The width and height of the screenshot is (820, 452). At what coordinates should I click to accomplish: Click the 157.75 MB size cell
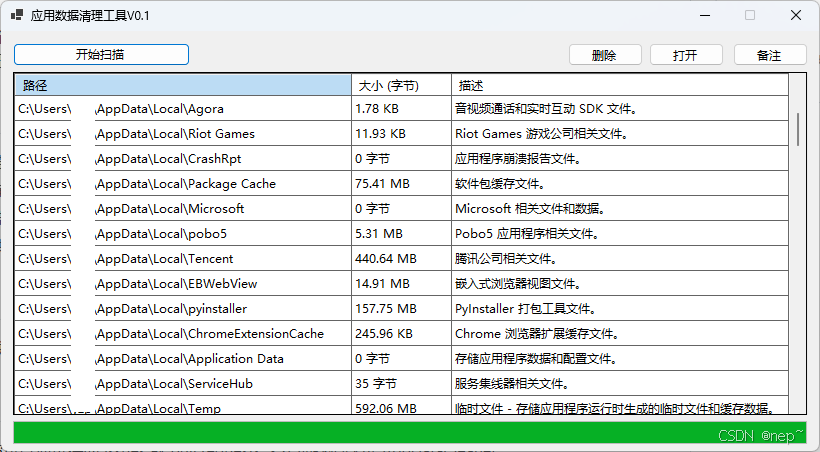click(x=402, y=309)
